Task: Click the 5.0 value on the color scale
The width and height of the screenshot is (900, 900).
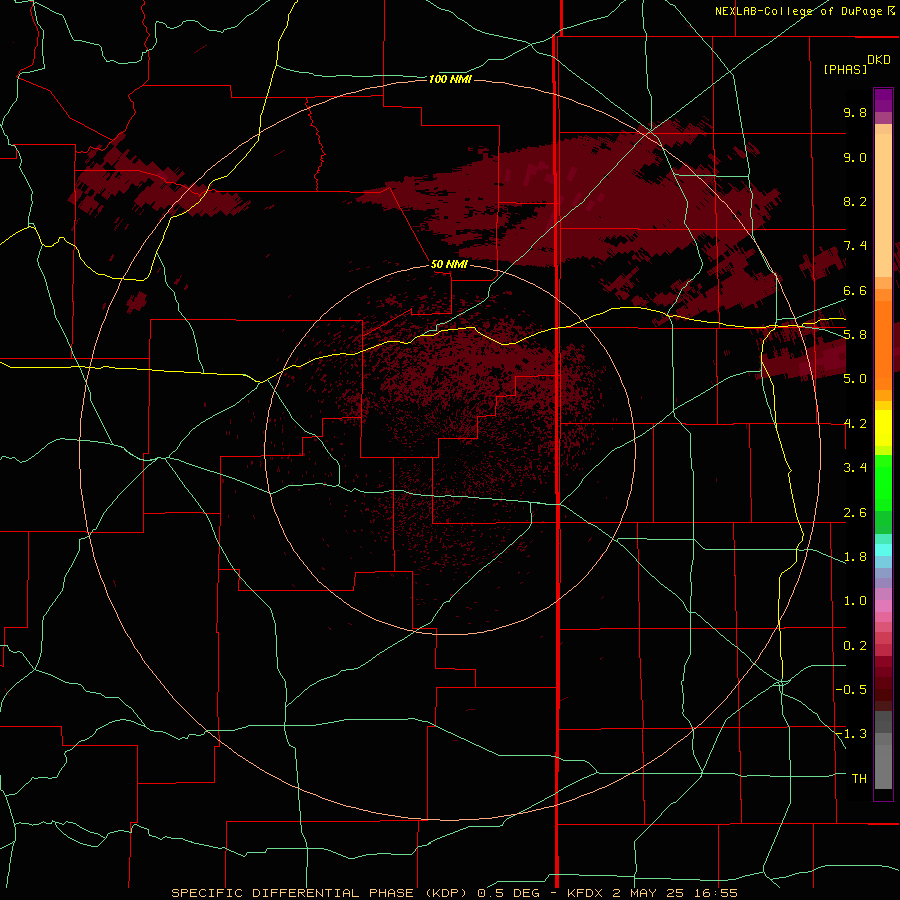Action: [855, 379]
